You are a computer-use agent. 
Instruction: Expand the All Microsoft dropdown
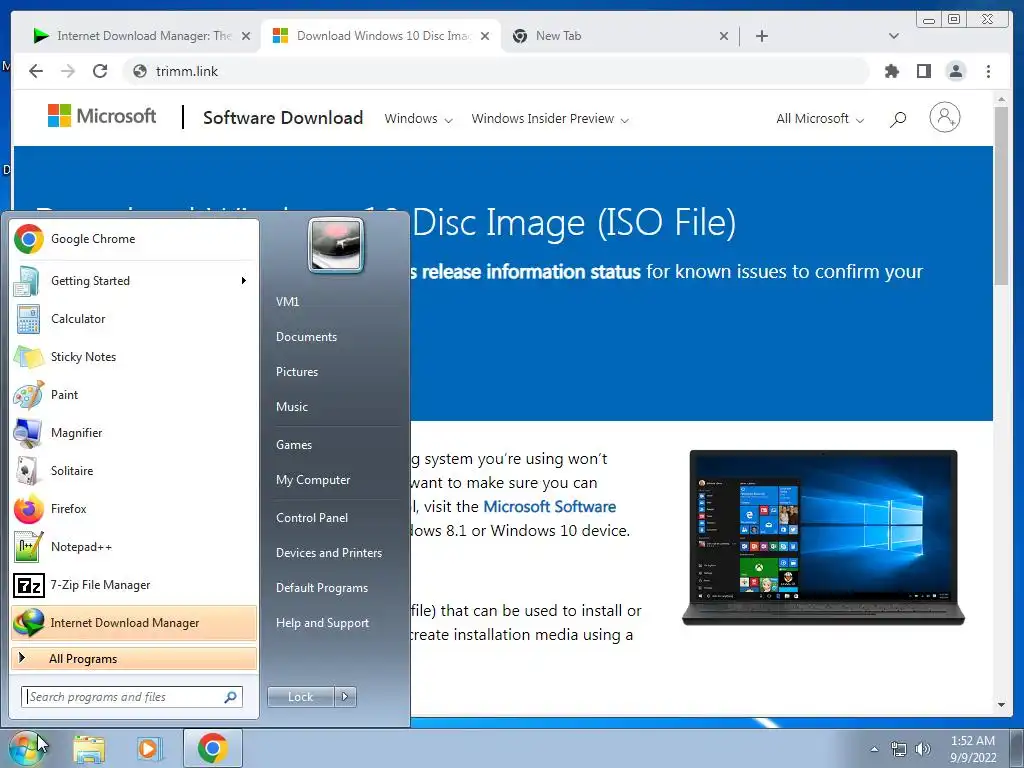[x=820, y=119]
